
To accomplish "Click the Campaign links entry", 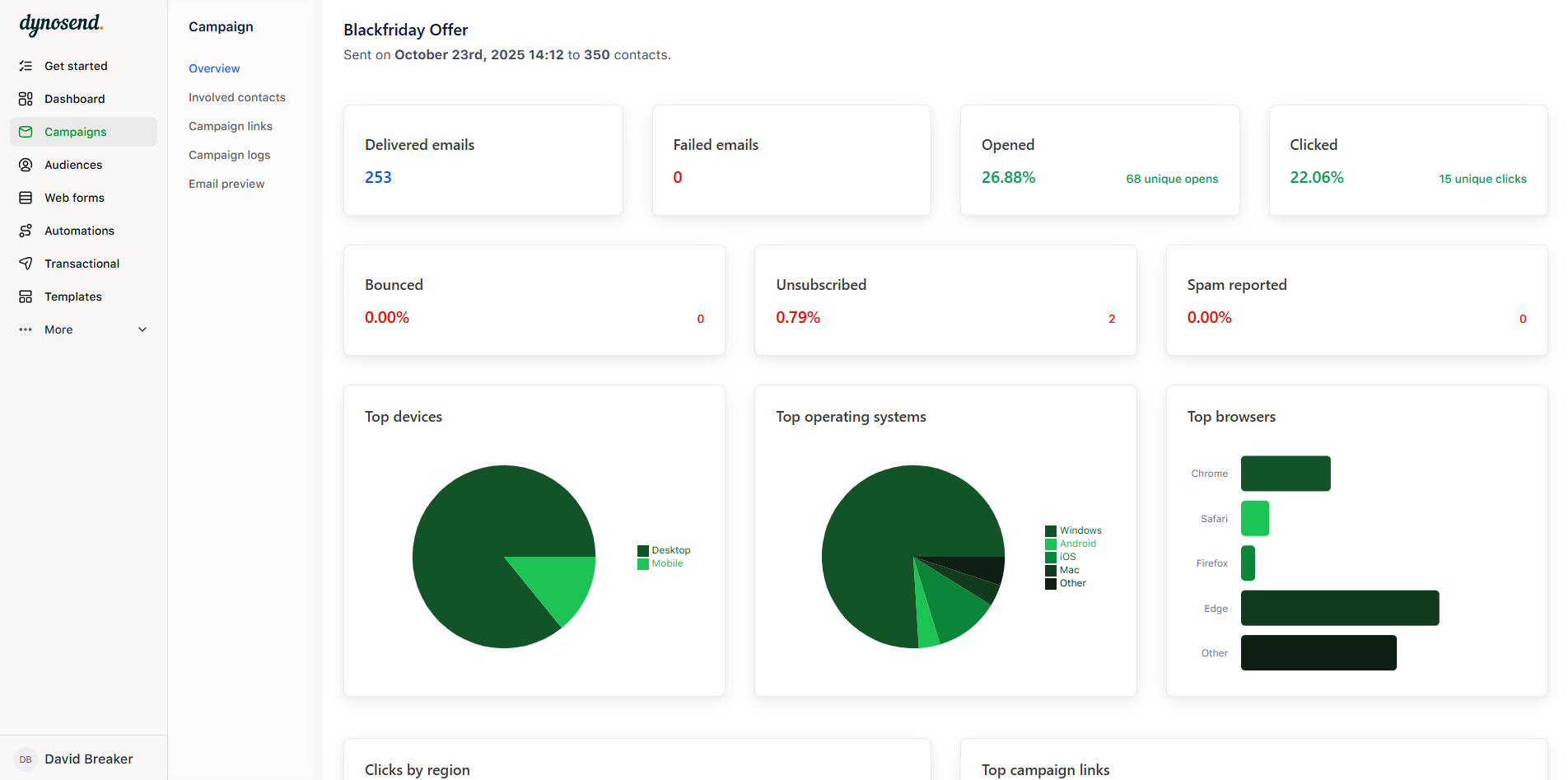I will [230, 125].
